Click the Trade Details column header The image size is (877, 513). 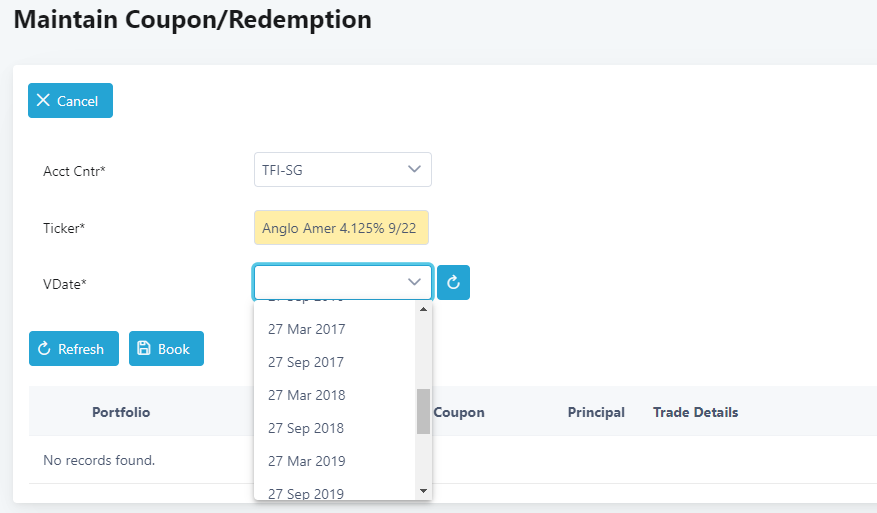[695, 412]
